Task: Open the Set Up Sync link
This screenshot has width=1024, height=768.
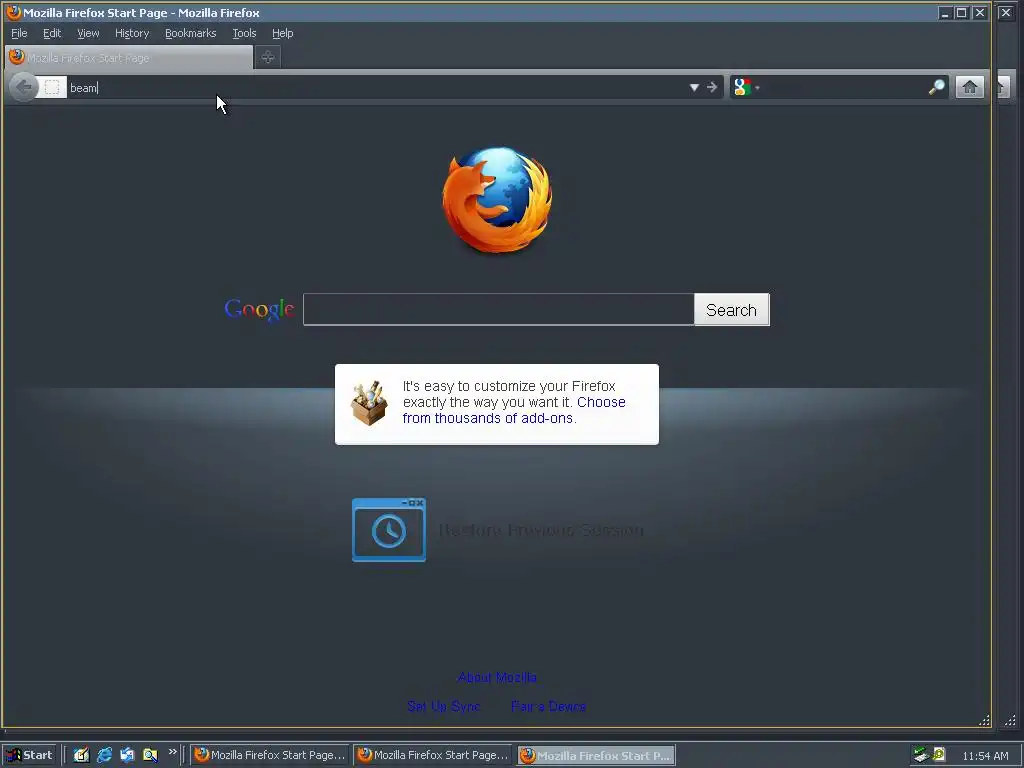Action: coord(443,706)
